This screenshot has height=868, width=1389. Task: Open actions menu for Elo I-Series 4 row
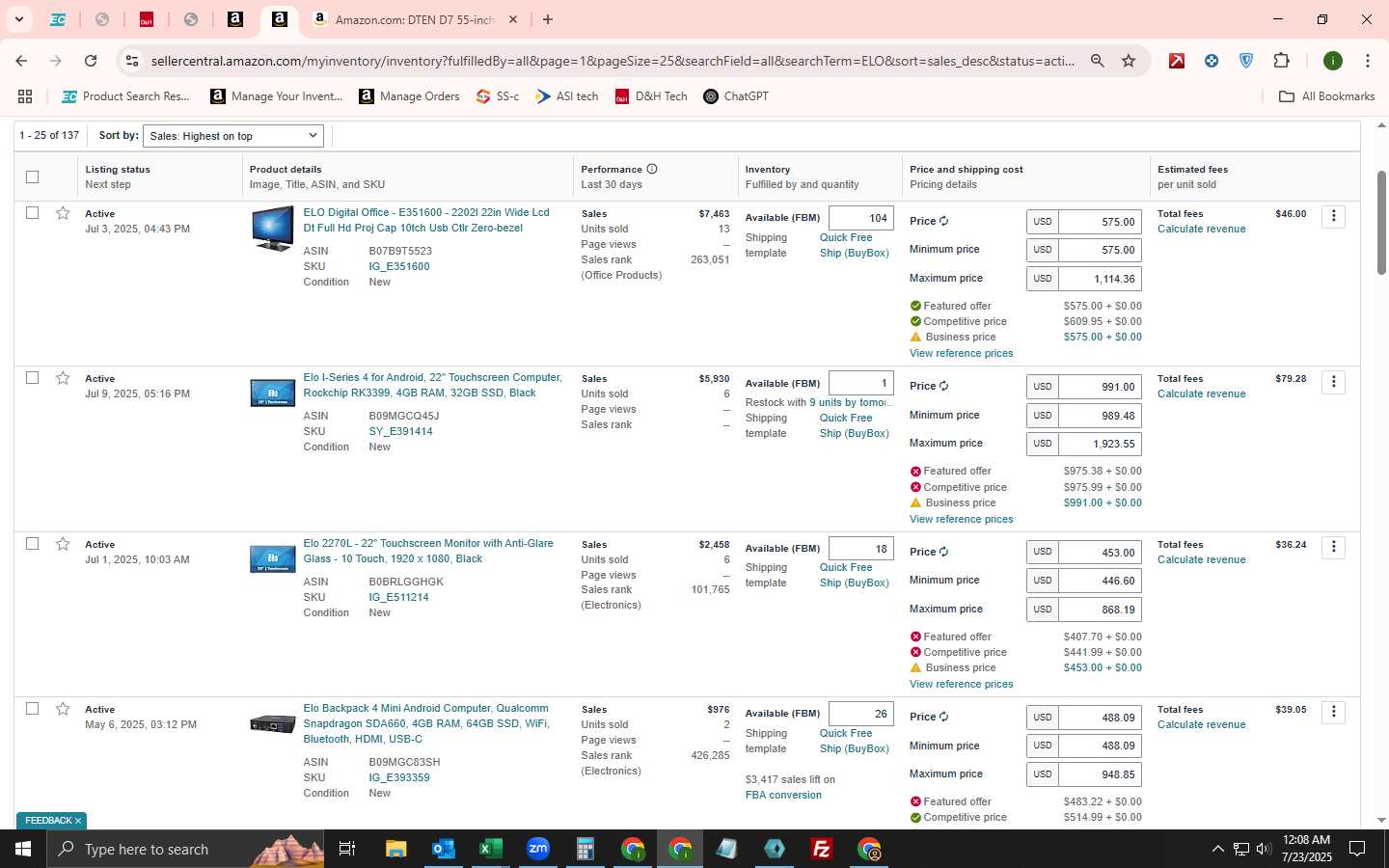point(1334,382)
